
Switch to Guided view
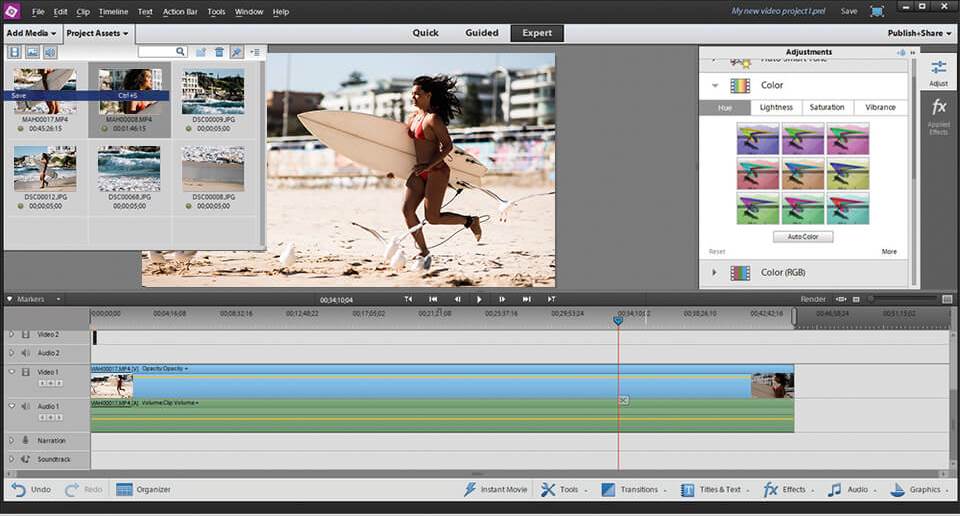(x=482, y=33)
